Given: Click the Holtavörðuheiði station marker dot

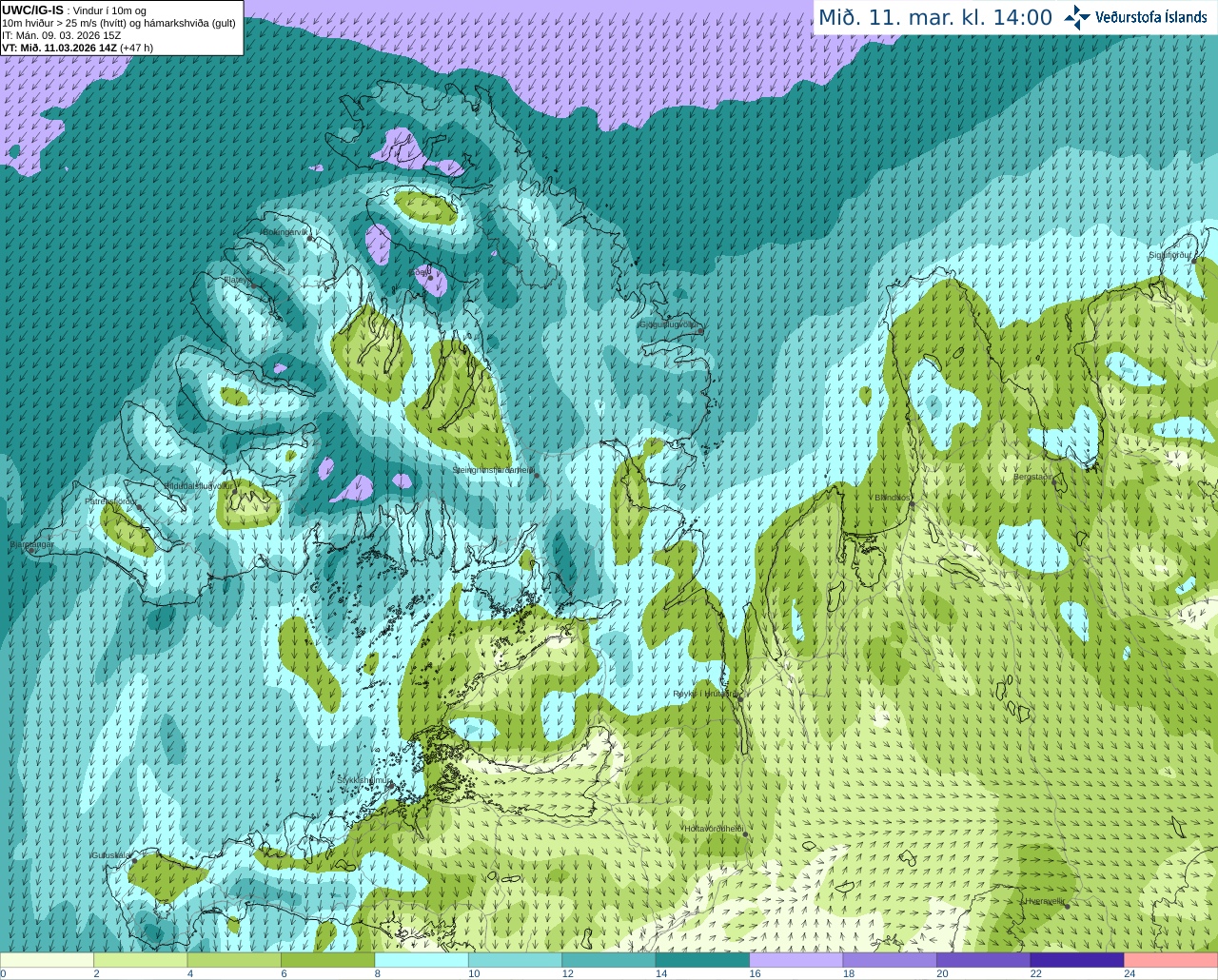Looking at the screenshot, I should point(745,834).
